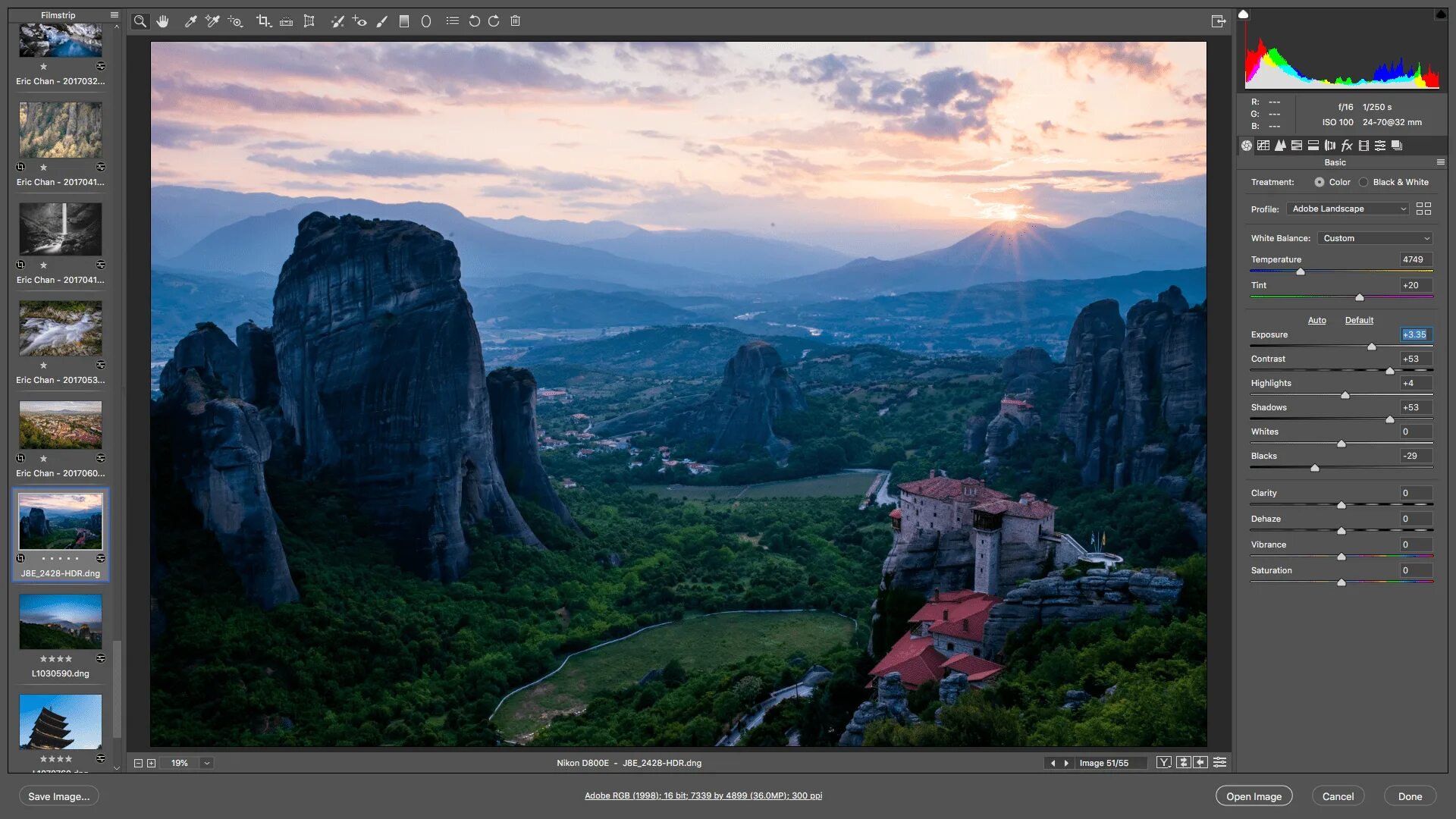Choose Black & White treatment radio button
1456x819 pixels.
tap(1363, 182)
